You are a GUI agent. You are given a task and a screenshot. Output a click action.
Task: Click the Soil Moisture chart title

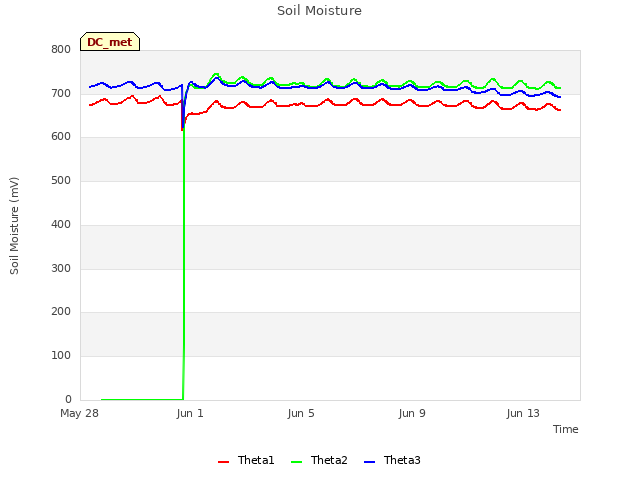[x=319, y=11]
